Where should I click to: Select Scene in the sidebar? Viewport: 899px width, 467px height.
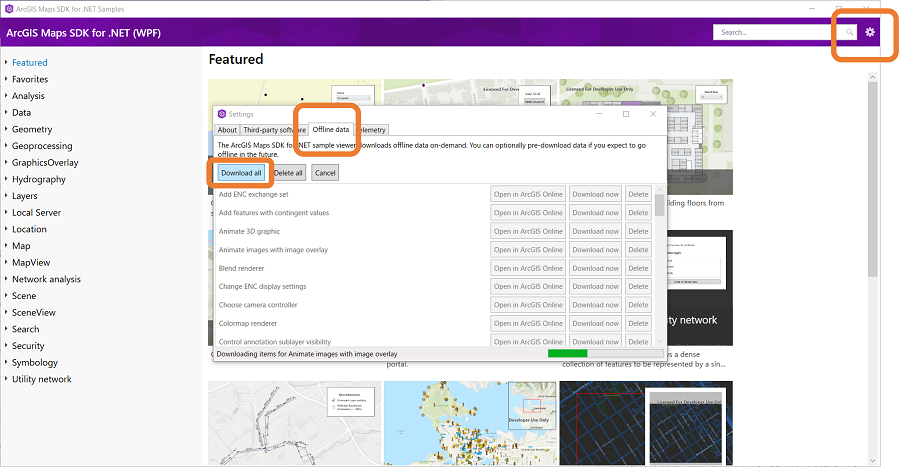coord(24,296)
